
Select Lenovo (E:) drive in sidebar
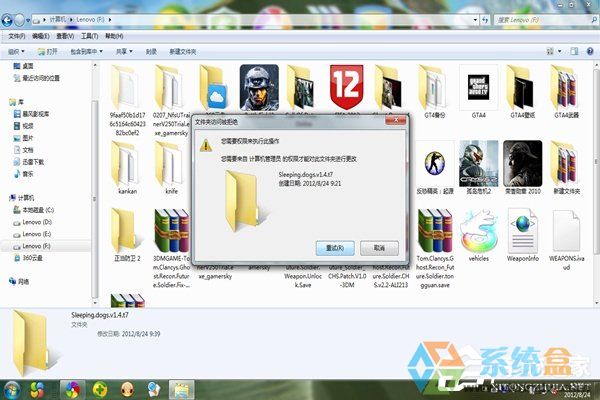point(32,234)
